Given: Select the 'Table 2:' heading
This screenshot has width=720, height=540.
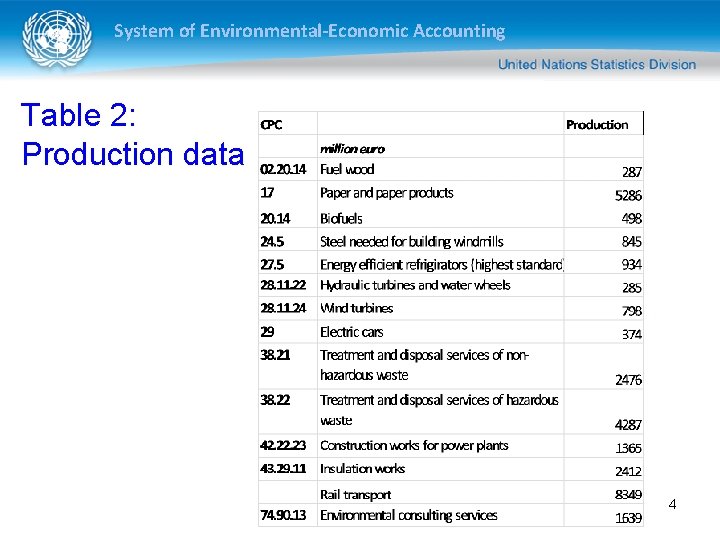Looking at the screenshot, I should tap(79, 115).
